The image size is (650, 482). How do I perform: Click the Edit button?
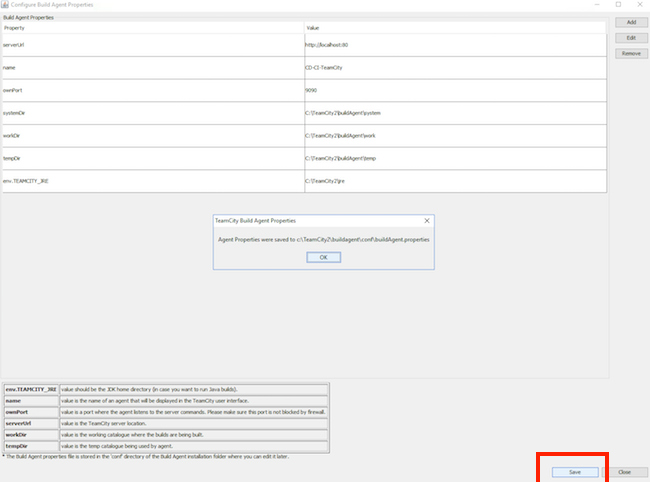click(631, 38)
